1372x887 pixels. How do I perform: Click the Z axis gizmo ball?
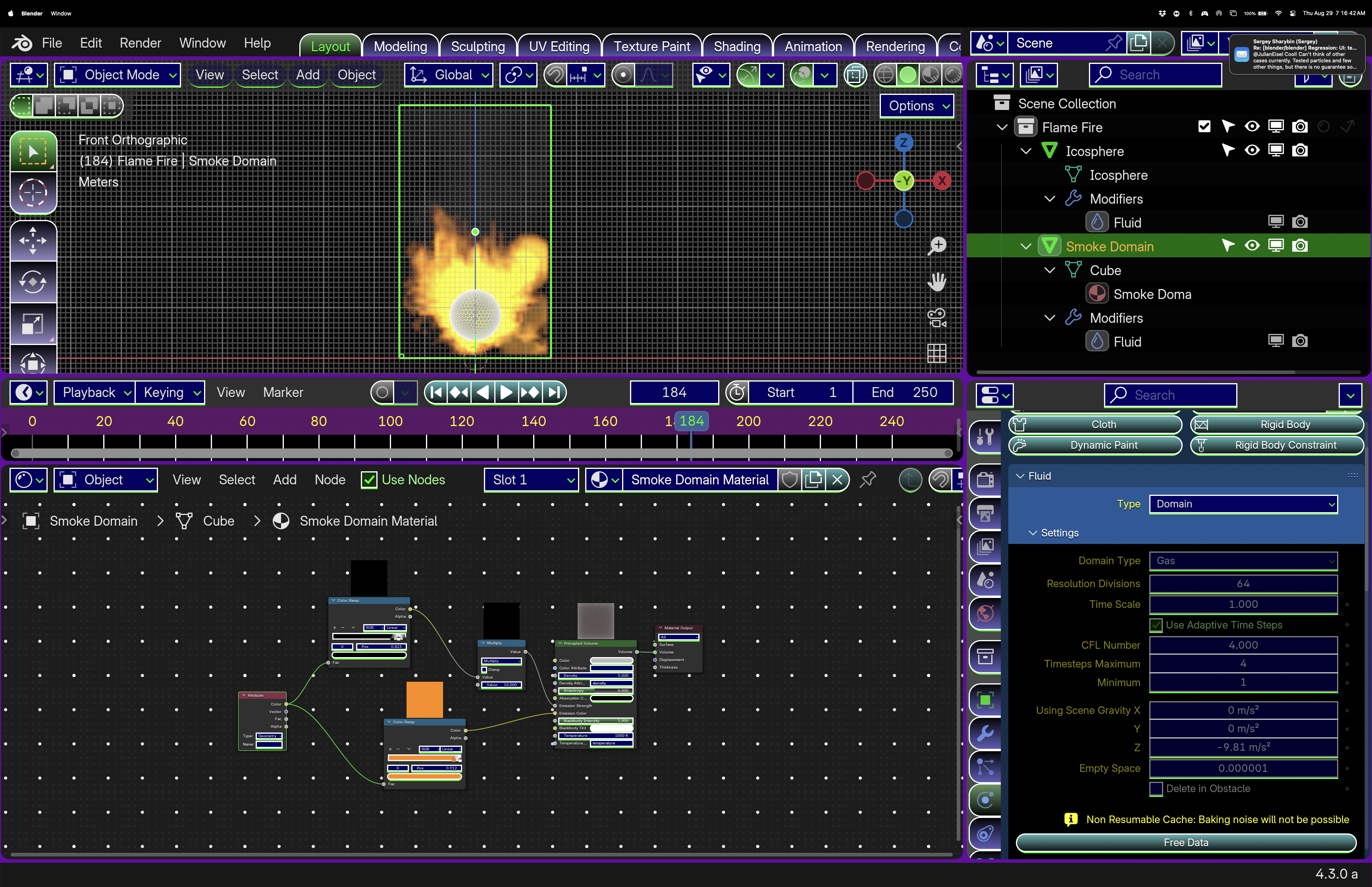[903, 142]
